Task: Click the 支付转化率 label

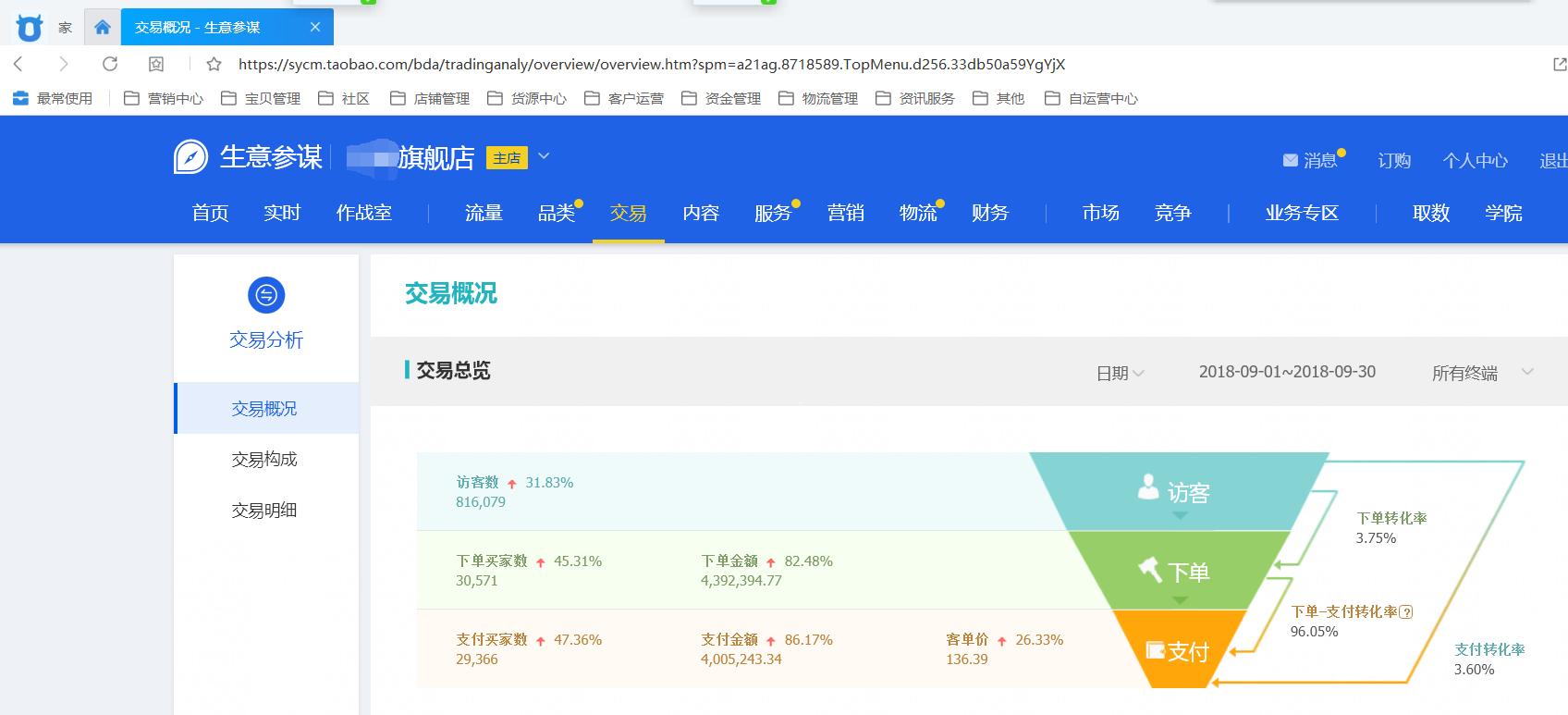Action: click(x=1489, y=649)
